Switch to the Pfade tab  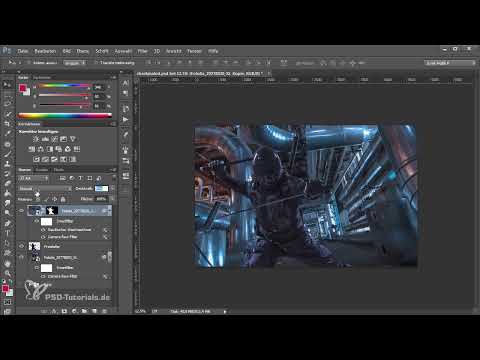point(59,170)
